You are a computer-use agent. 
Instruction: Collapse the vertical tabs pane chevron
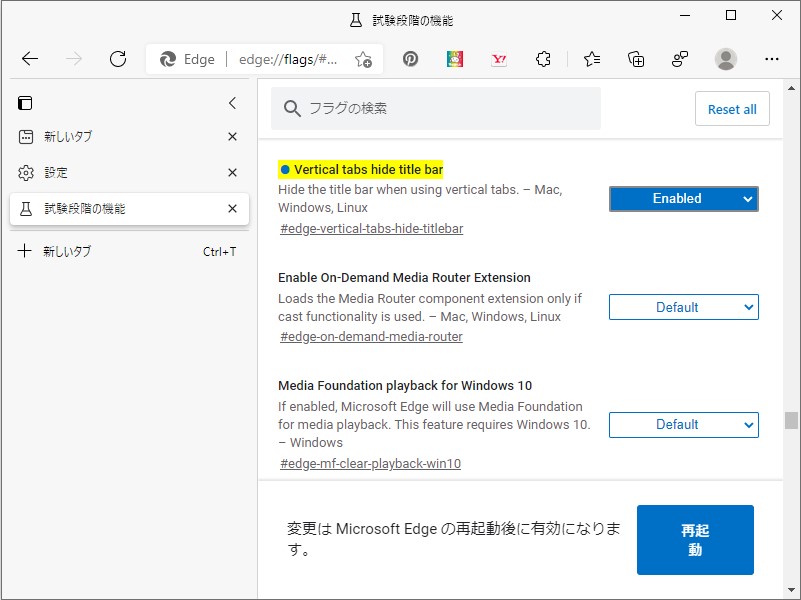pos(232,103)
